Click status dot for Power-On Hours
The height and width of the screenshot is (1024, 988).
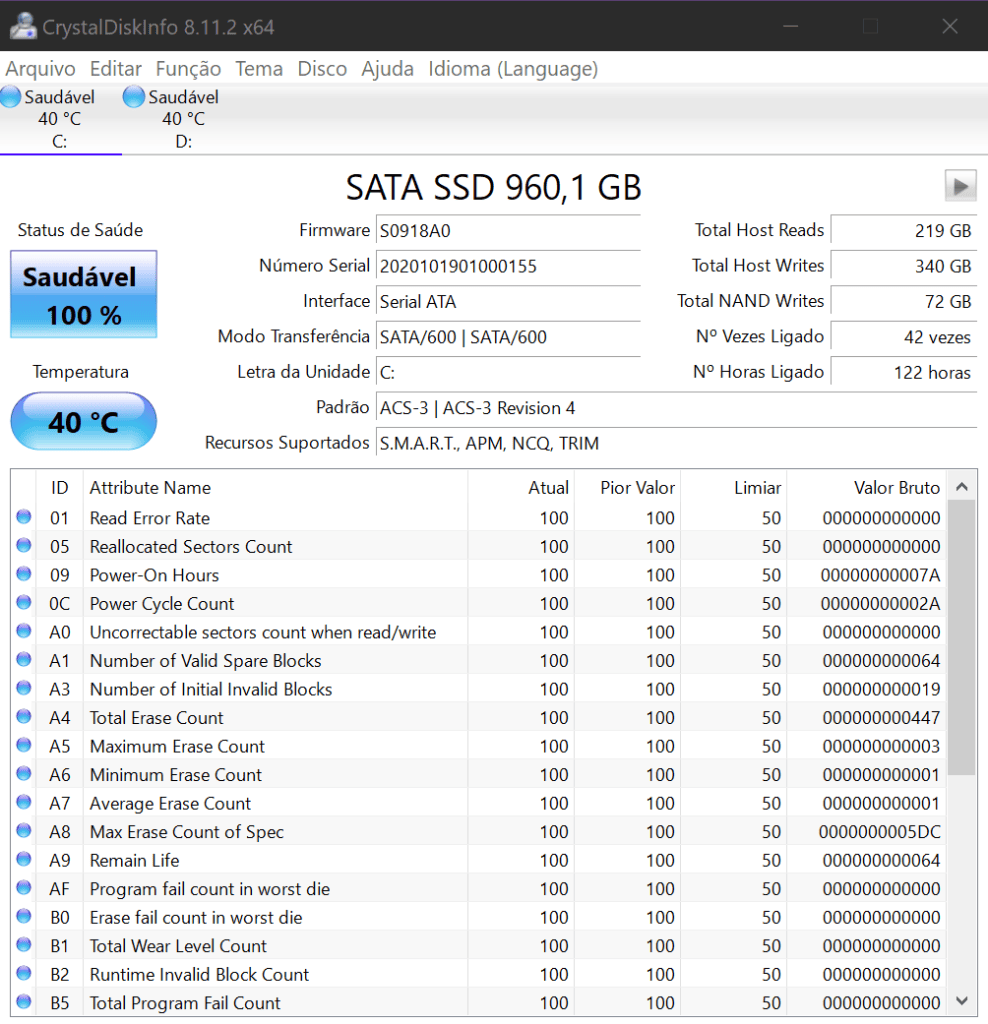click(24, 574)
